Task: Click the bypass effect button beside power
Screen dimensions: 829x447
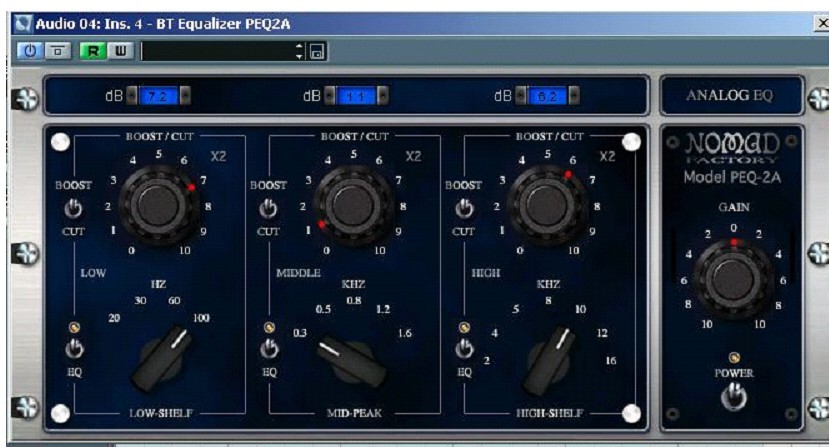Action: coord(58,50)
